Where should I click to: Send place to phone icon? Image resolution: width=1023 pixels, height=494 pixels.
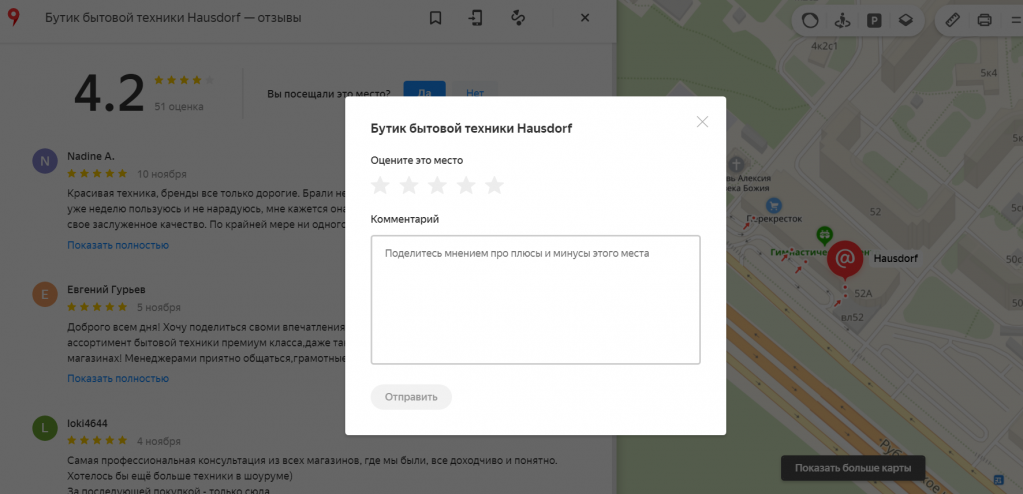click(476, 18)
